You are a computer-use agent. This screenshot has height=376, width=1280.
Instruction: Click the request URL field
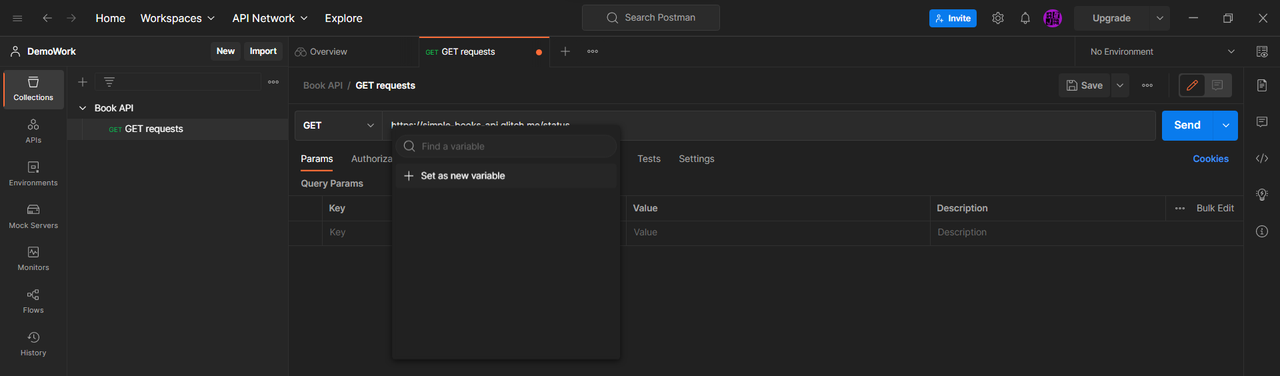coord(770,125)
